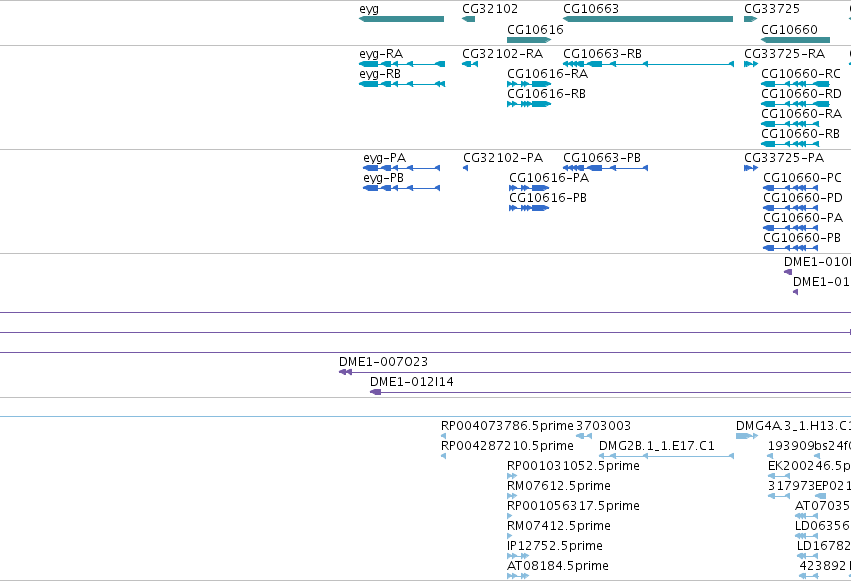Screen dimensions: 851x581
Task: Click the CG10660-RC transcript glyph
Action: 796,84
